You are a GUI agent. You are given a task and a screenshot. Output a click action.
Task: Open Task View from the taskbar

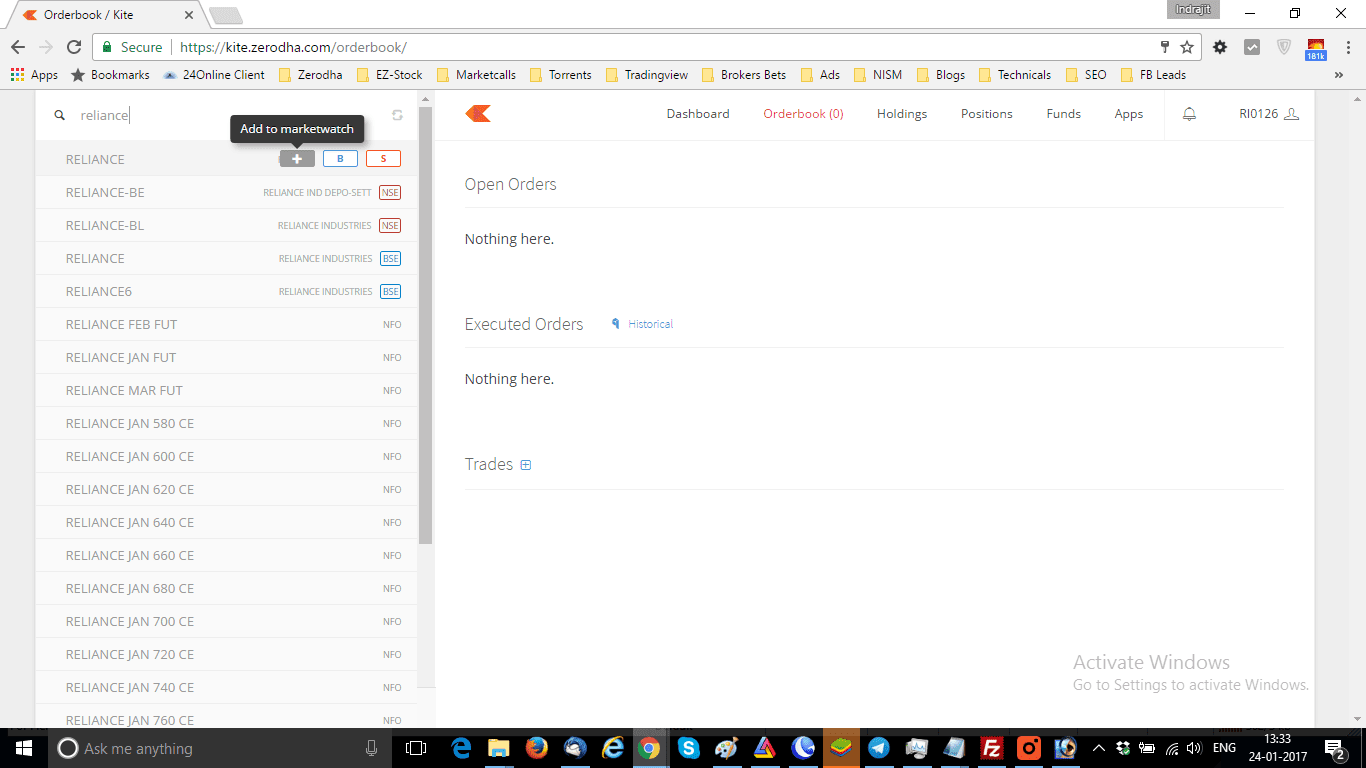pyautogui.click(x=416, y=748)
